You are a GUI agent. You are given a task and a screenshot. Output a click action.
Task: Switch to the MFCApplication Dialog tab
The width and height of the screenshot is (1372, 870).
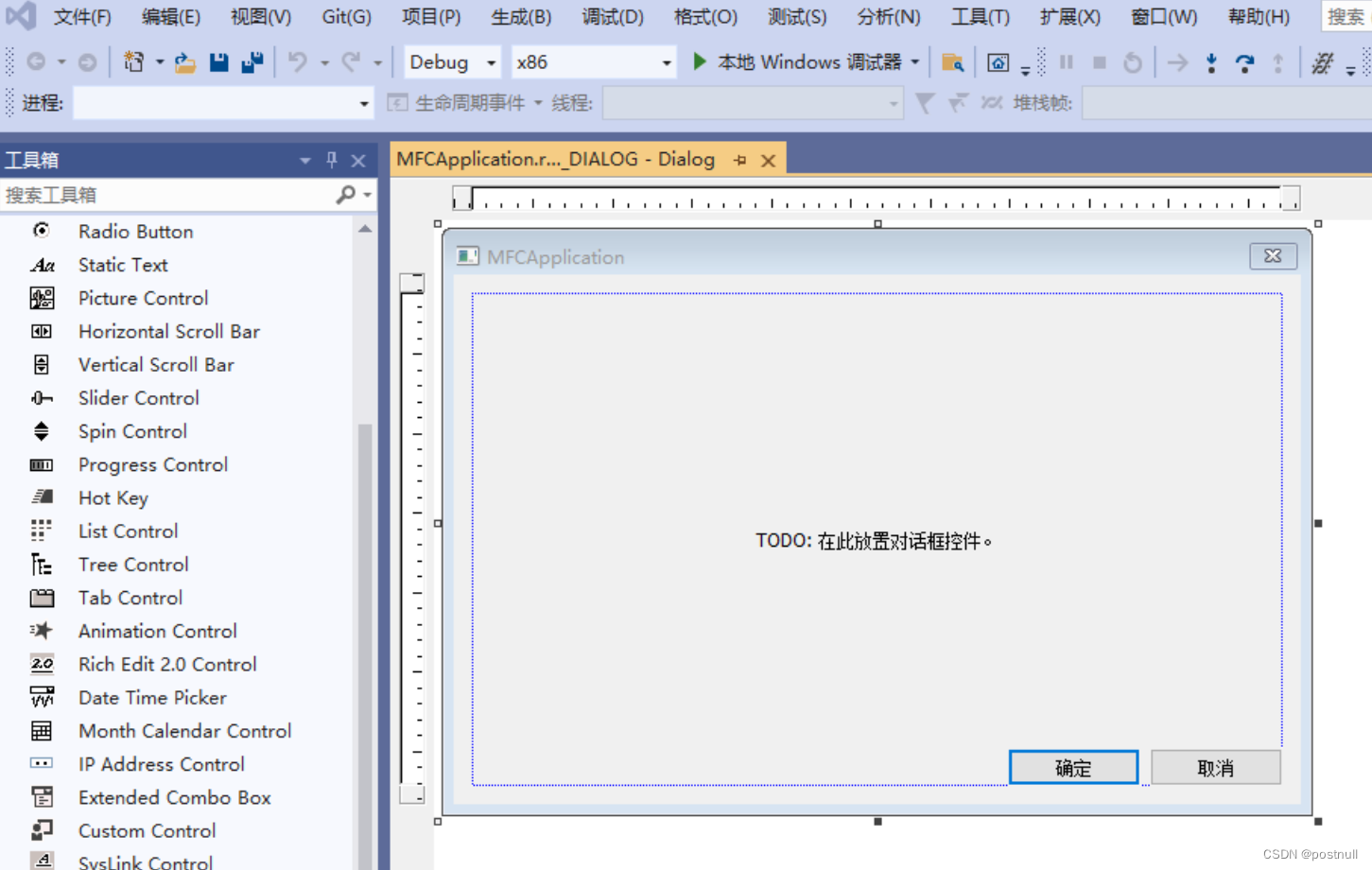click(556, 160)
